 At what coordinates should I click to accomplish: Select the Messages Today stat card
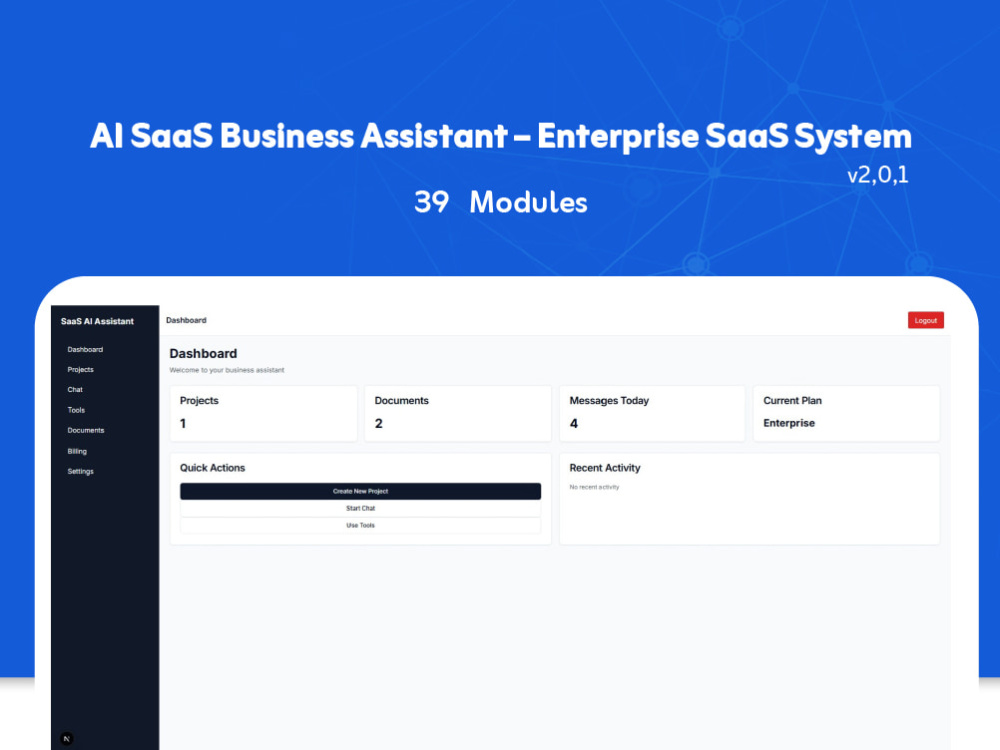point(652,413)
